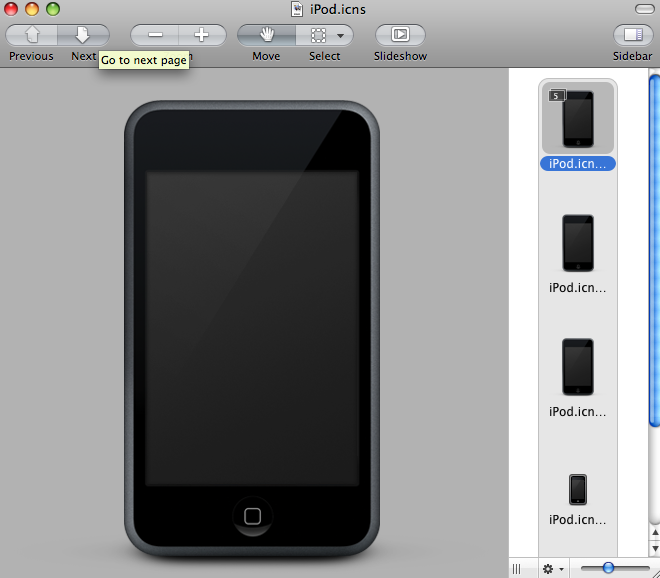Select the first iPod.icns thumbnail with badge 5
660x578 pixels.
tap(578, 118)
